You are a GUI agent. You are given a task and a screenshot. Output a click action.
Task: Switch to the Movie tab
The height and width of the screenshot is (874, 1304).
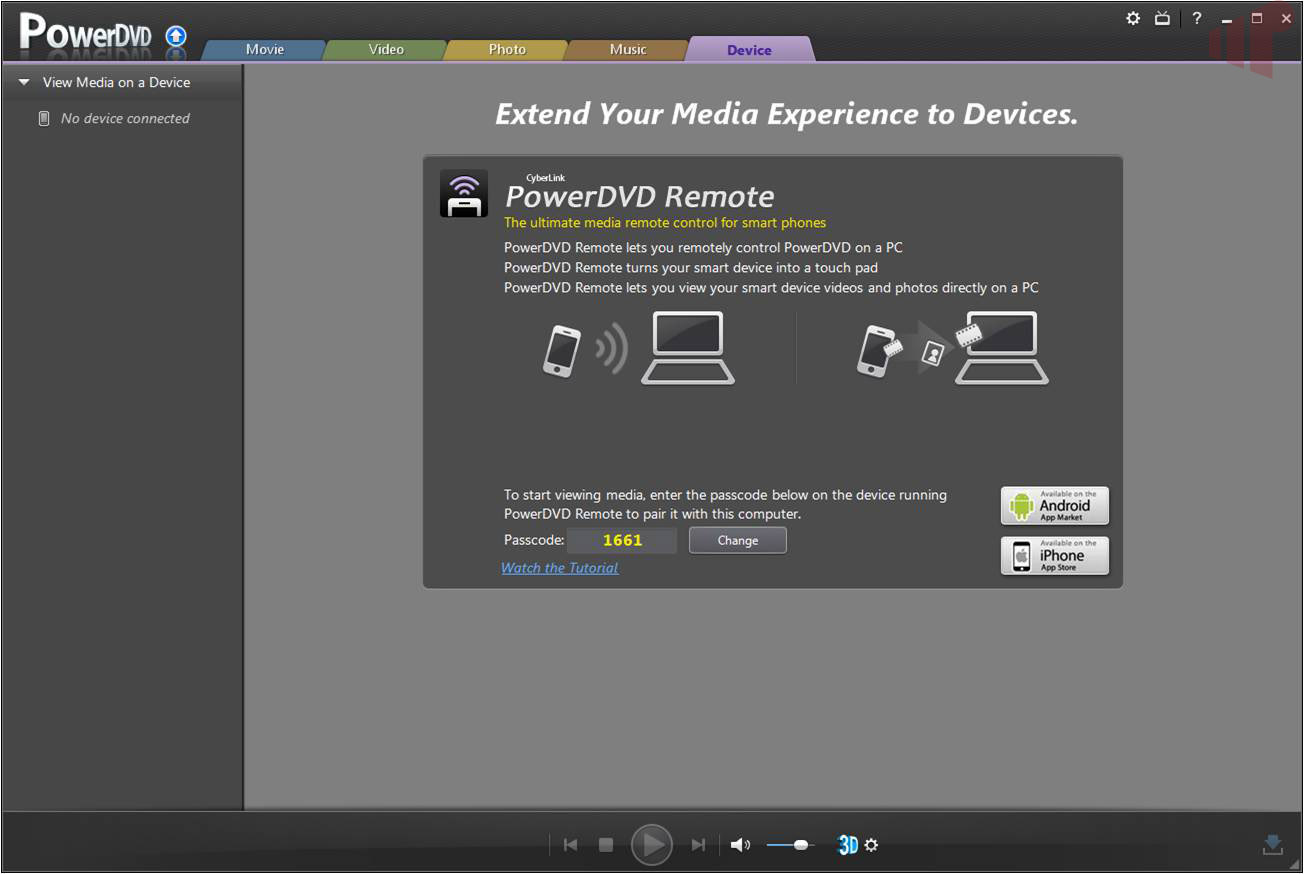tap(265, 49)
